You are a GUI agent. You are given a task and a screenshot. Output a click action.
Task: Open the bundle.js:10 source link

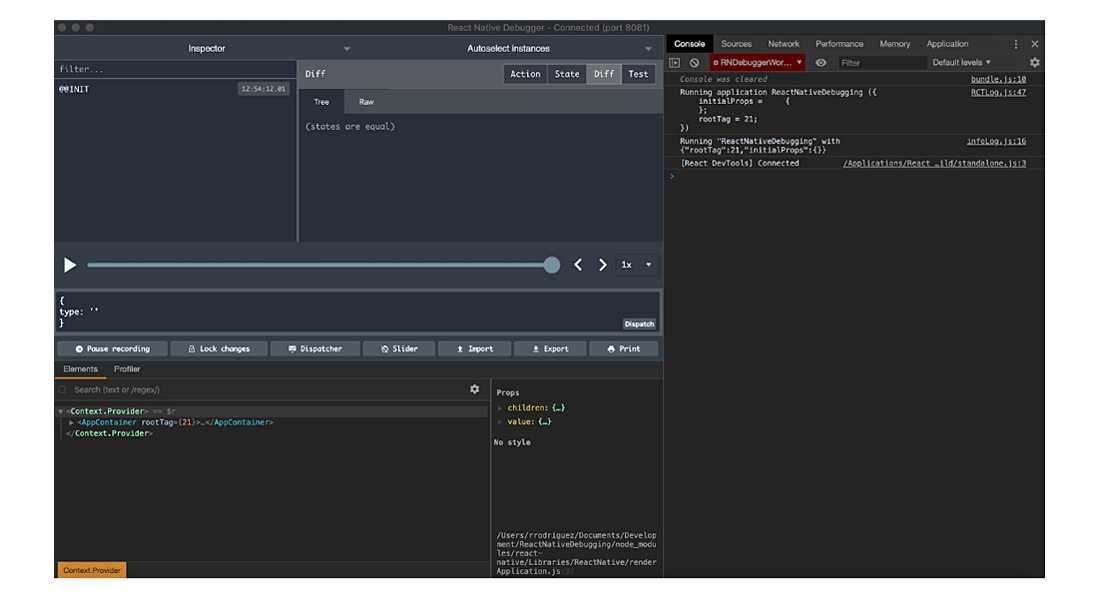(998, 79)
